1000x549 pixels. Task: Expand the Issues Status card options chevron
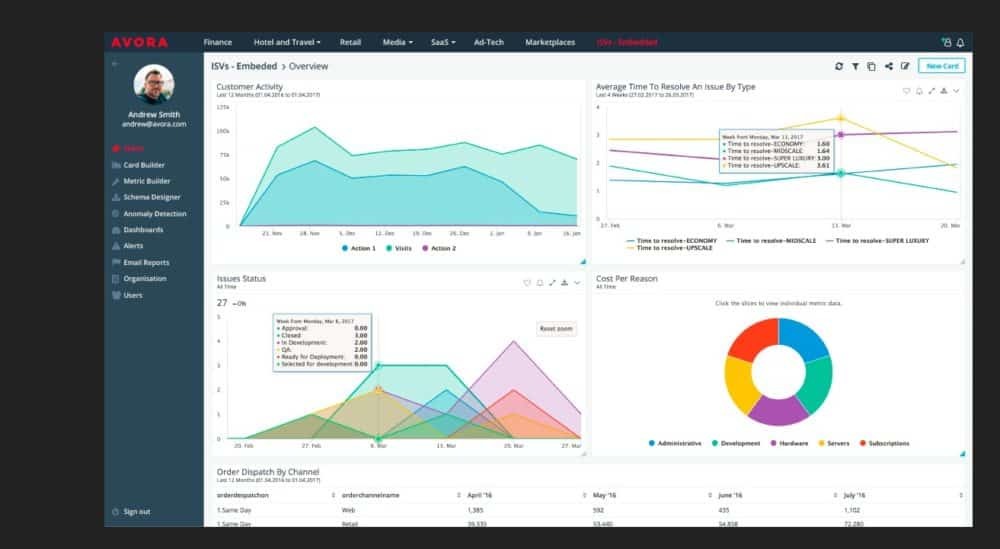pyautogui.click(x=577, y=283)
